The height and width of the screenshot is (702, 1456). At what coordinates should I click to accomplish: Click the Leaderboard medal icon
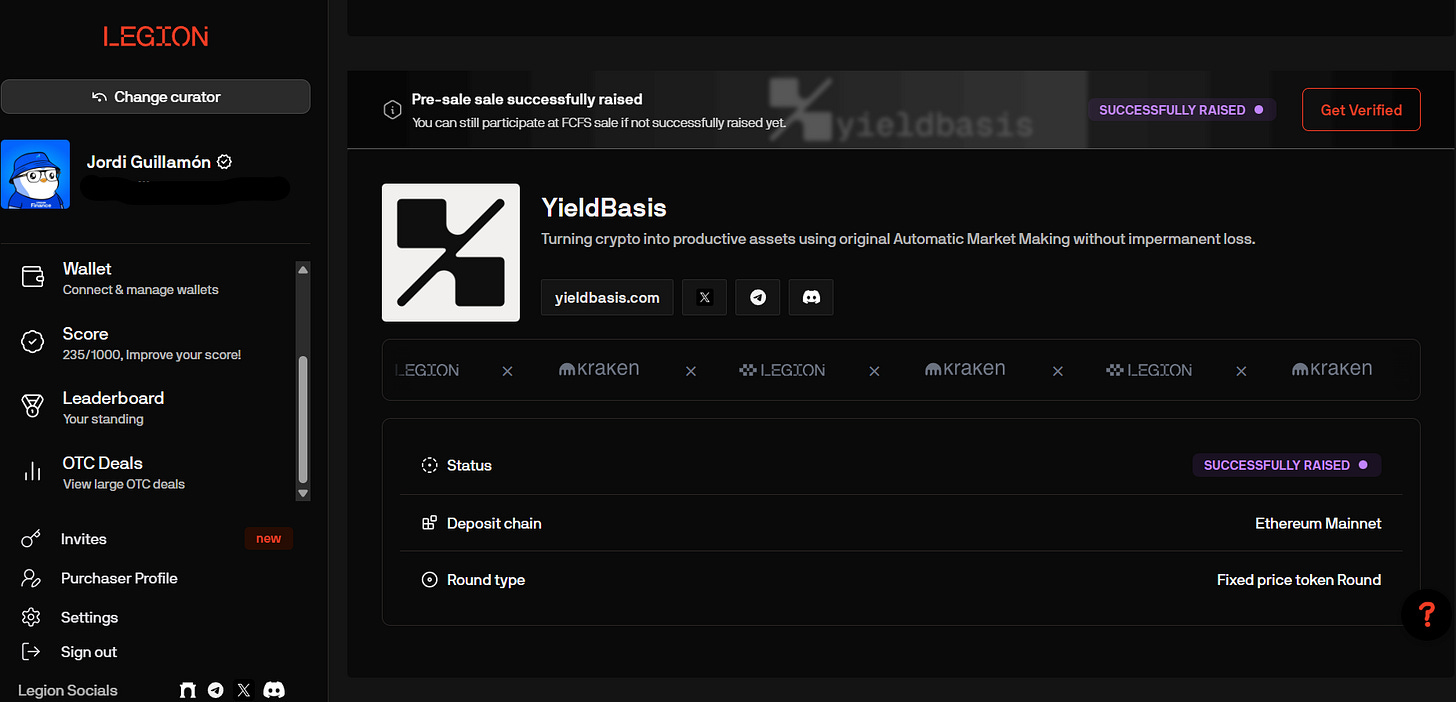tap(32, 406)
